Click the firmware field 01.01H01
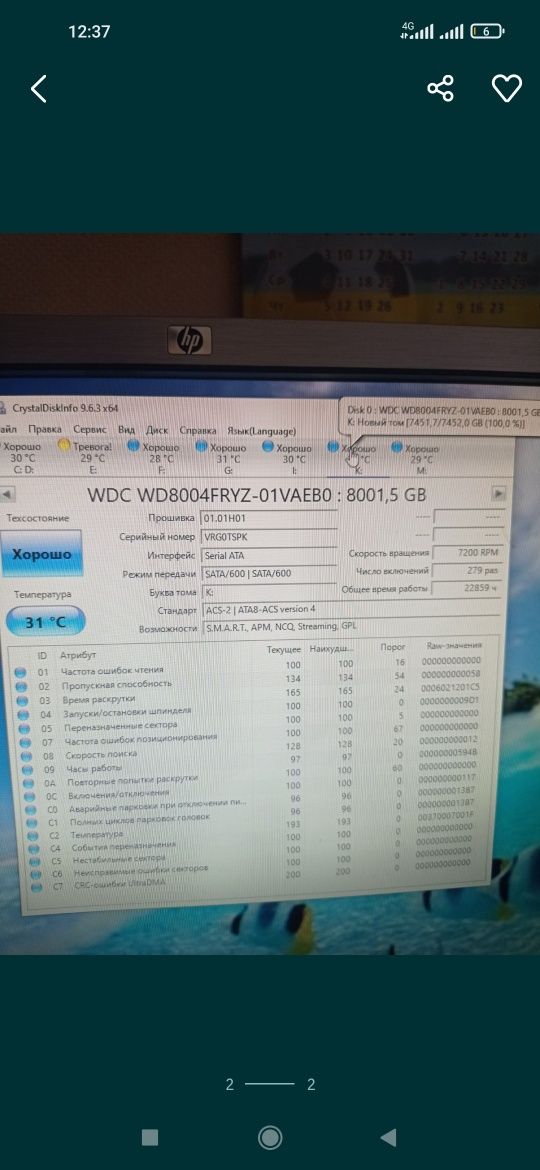 point(268,517)
